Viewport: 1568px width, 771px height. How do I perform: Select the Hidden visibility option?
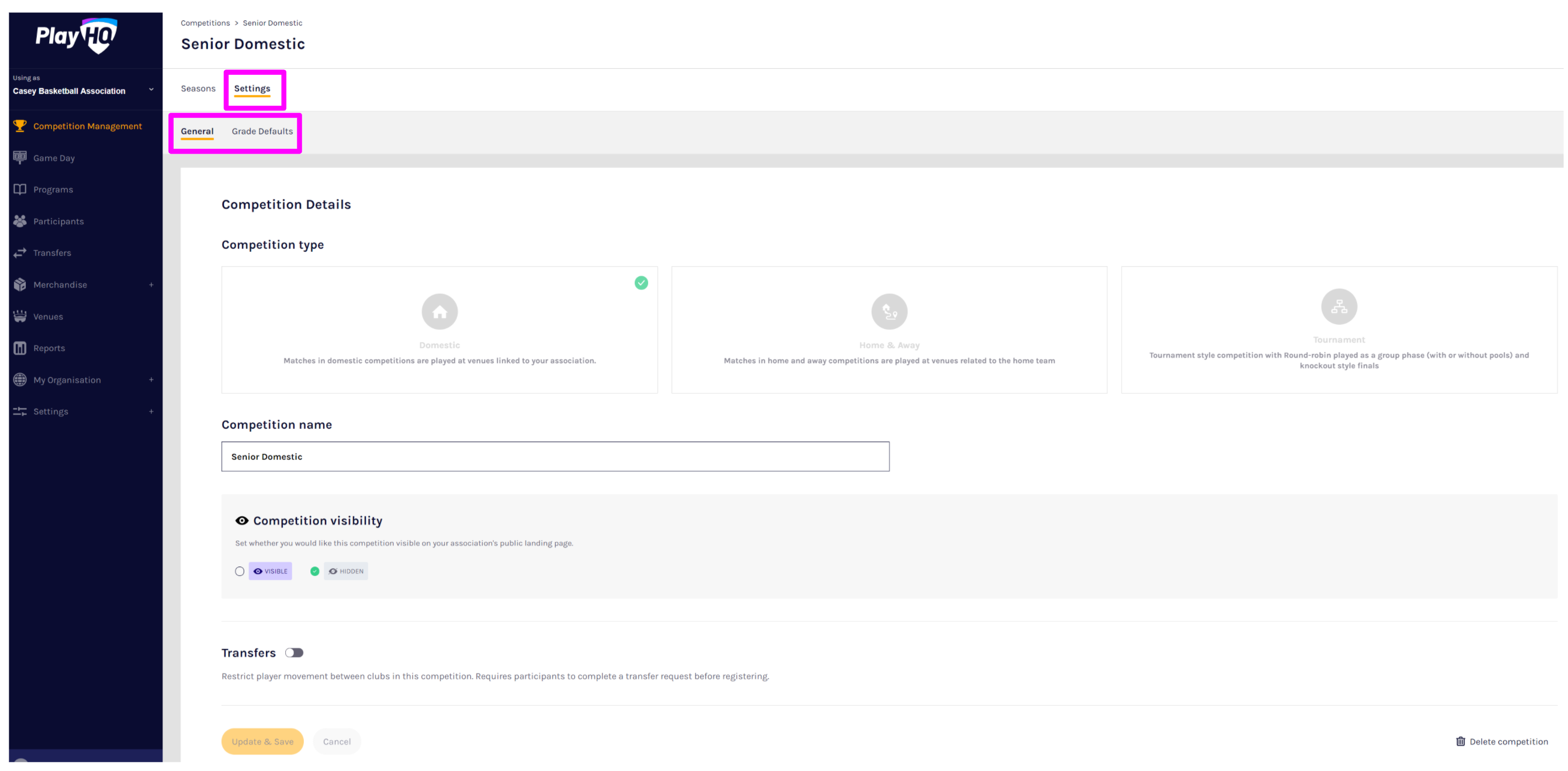coord(314,571)
